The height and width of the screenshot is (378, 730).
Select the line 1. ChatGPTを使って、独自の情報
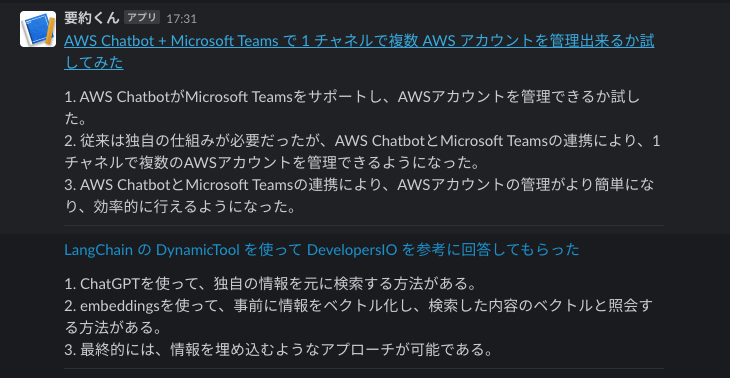click(270, 284)
